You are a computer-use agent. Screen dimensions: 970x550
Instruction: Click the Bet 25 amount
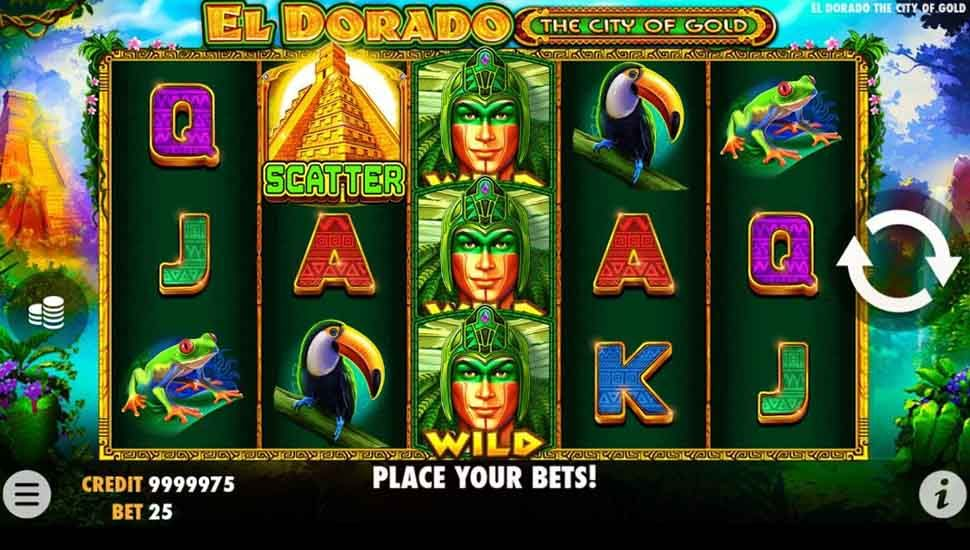coord(142,512)
